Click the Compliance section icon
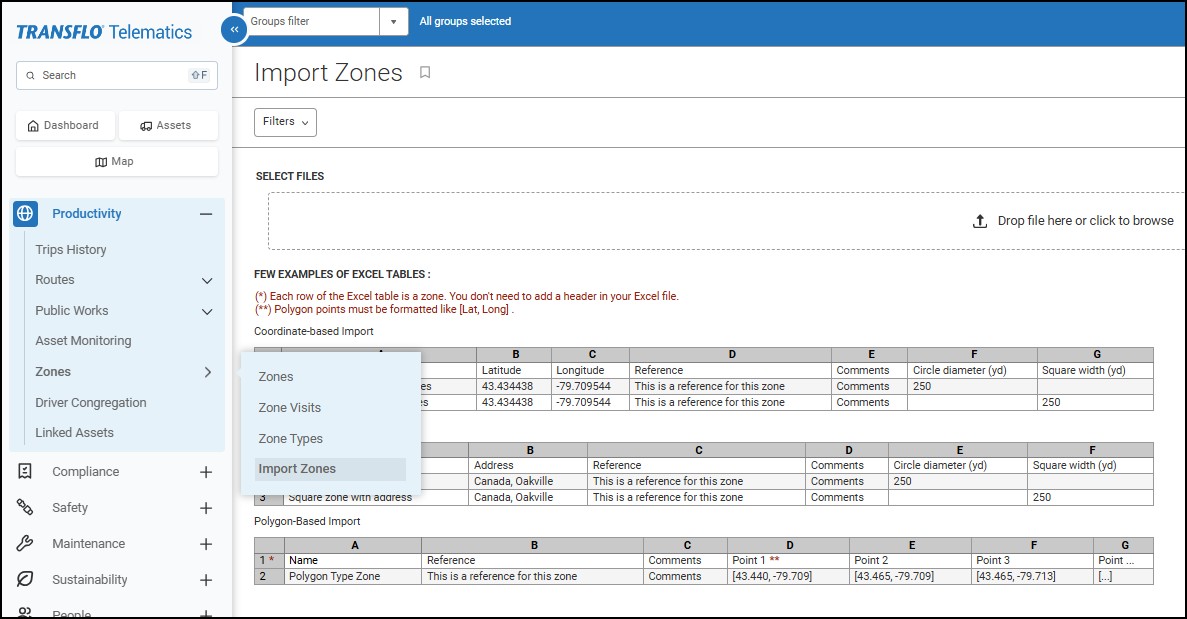The height and width of the screenshot is (619, 1187). tap(25, 472)
